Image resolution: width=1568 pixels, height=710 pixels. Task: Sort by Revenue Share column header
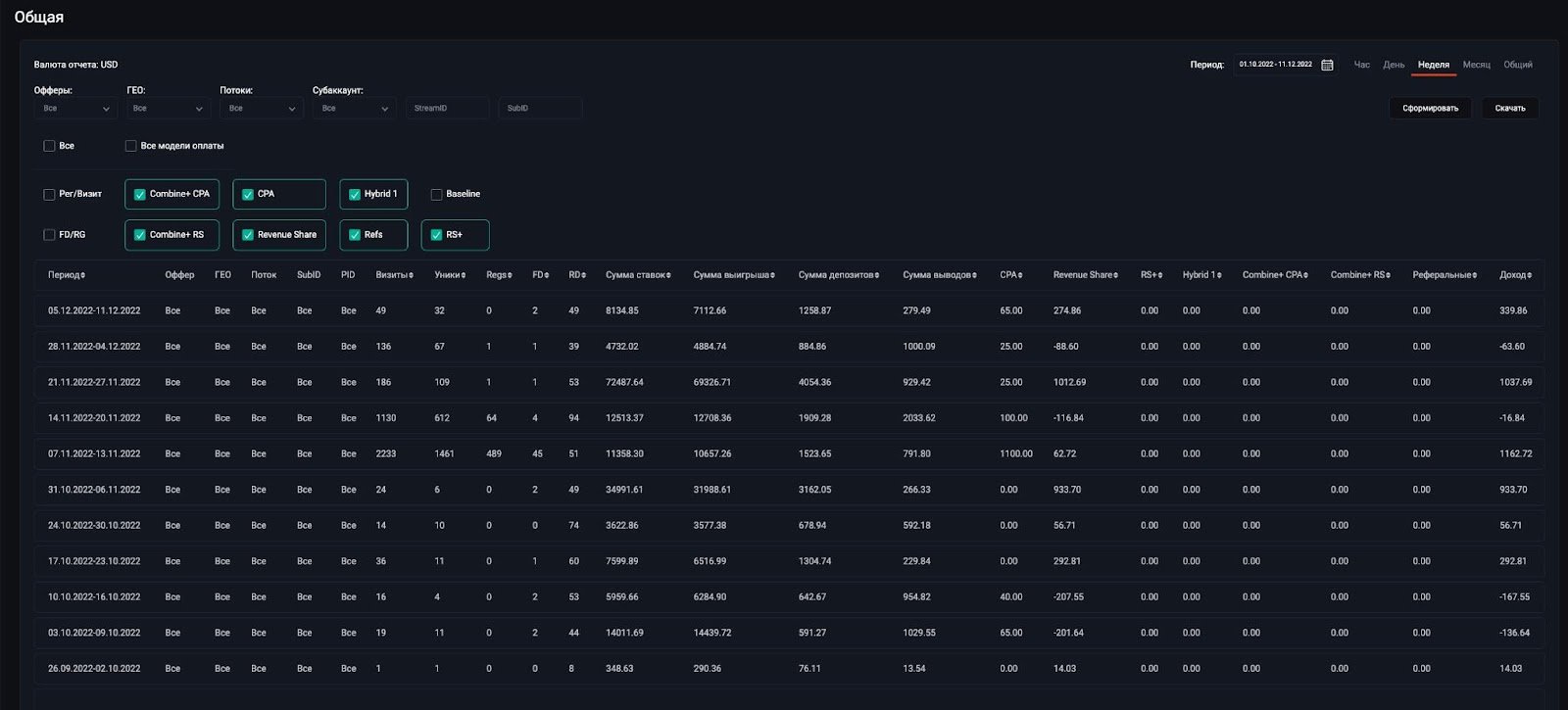1086,275
